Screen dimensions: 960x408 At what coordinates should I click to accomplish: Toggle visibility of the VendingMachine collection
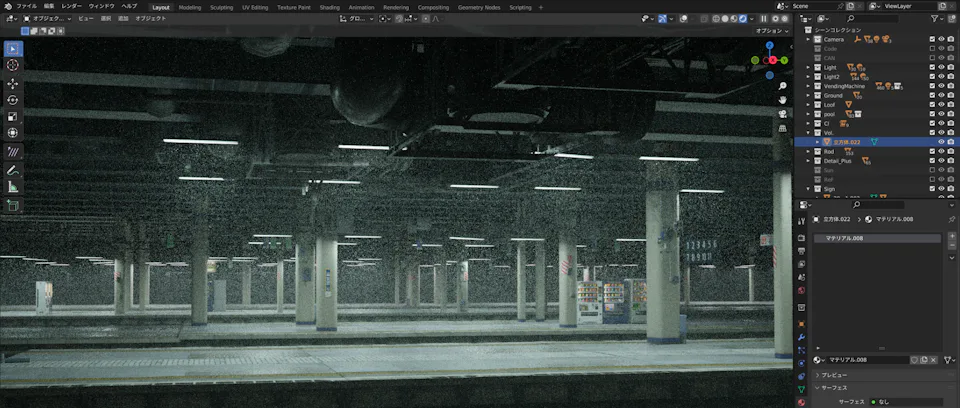point(941,86)
